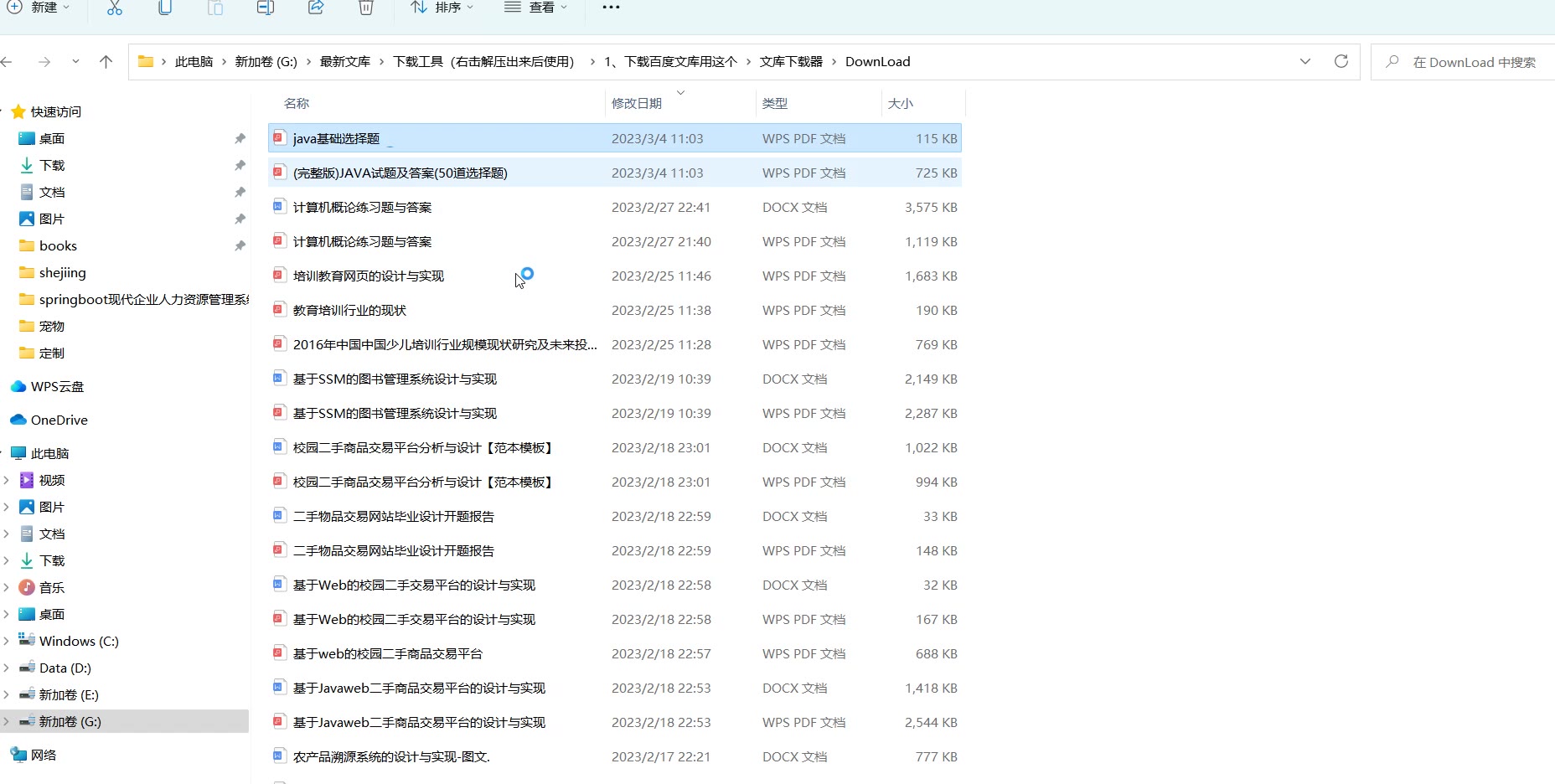Select the java基础选择题 PDF file

[336, 138]
